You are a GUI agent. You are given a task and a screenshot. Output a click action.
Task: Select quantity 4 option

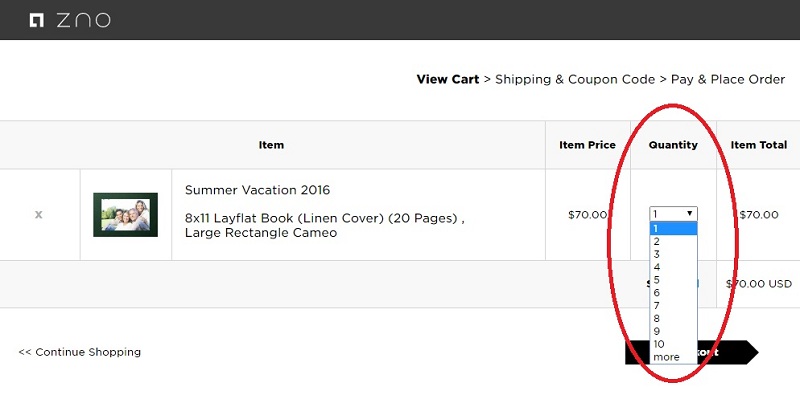click(673, 267)
